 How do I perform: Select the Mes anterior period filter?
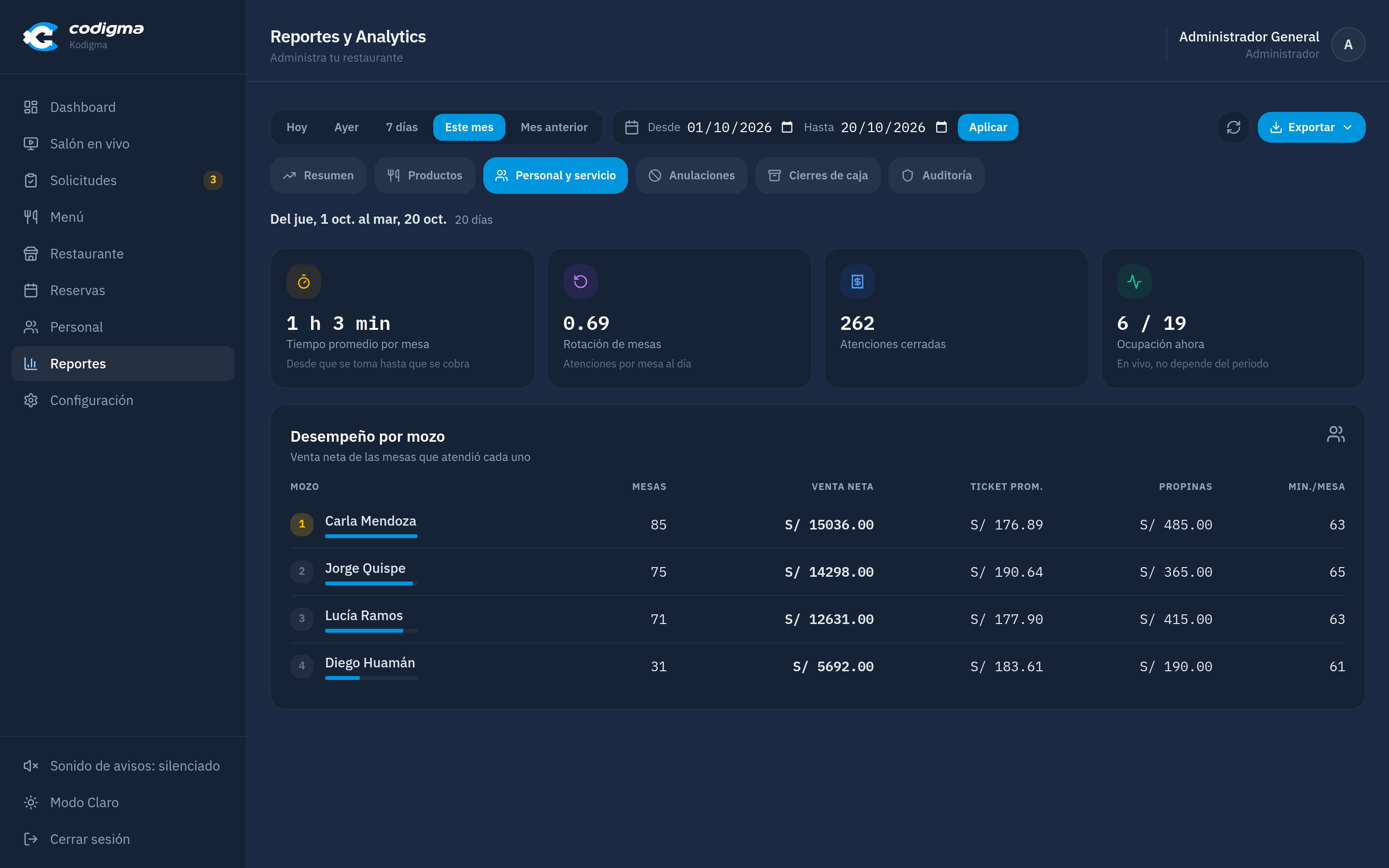tap(554, 127)
